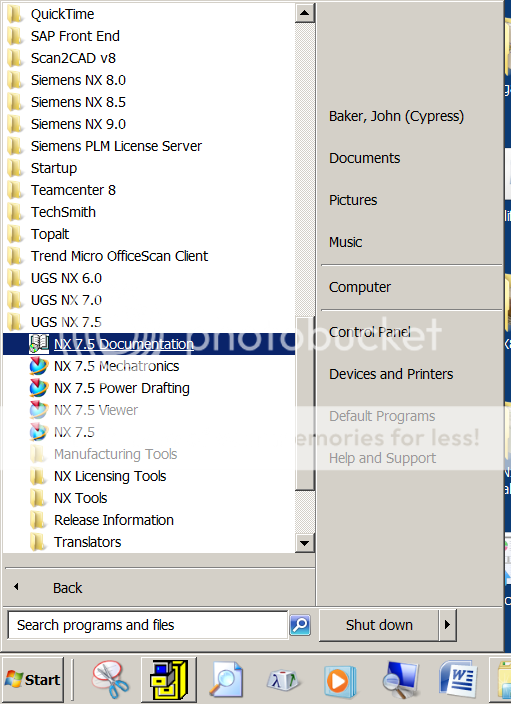
Task: Open the monitor with magnifier taskbar icon
Action: coord(400,680)
